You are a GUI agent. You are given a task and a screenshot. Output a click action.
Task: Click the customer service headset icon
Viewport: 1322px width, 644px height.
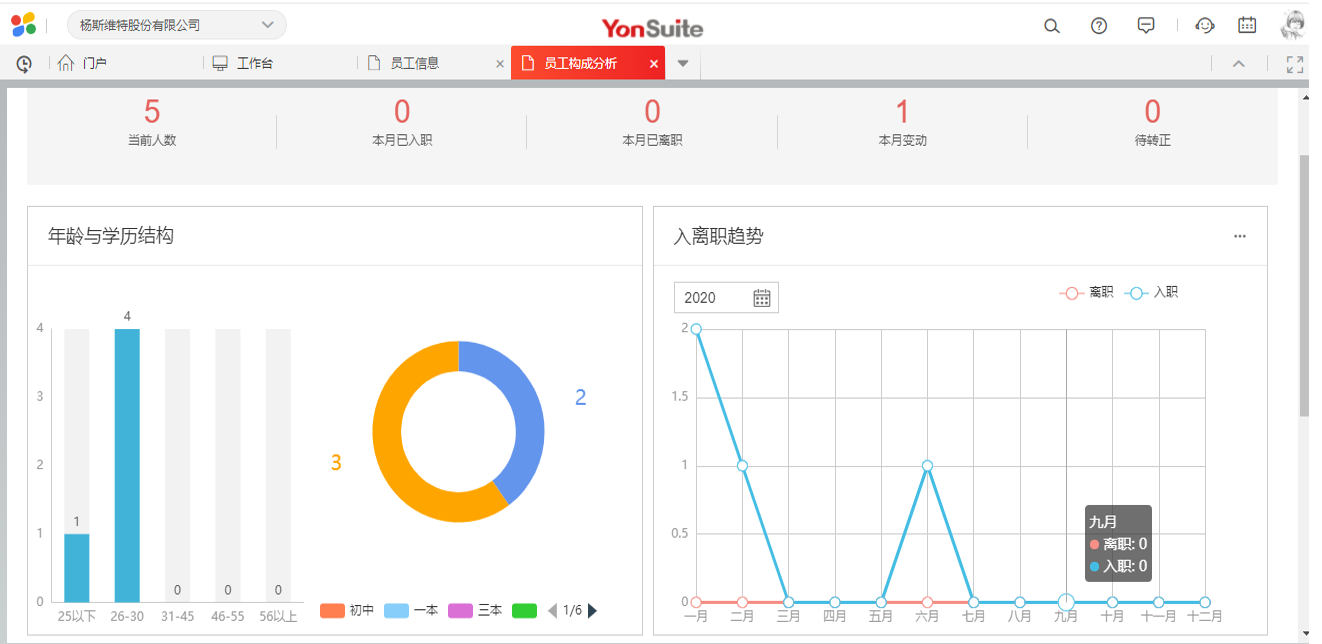point(1205,26)
